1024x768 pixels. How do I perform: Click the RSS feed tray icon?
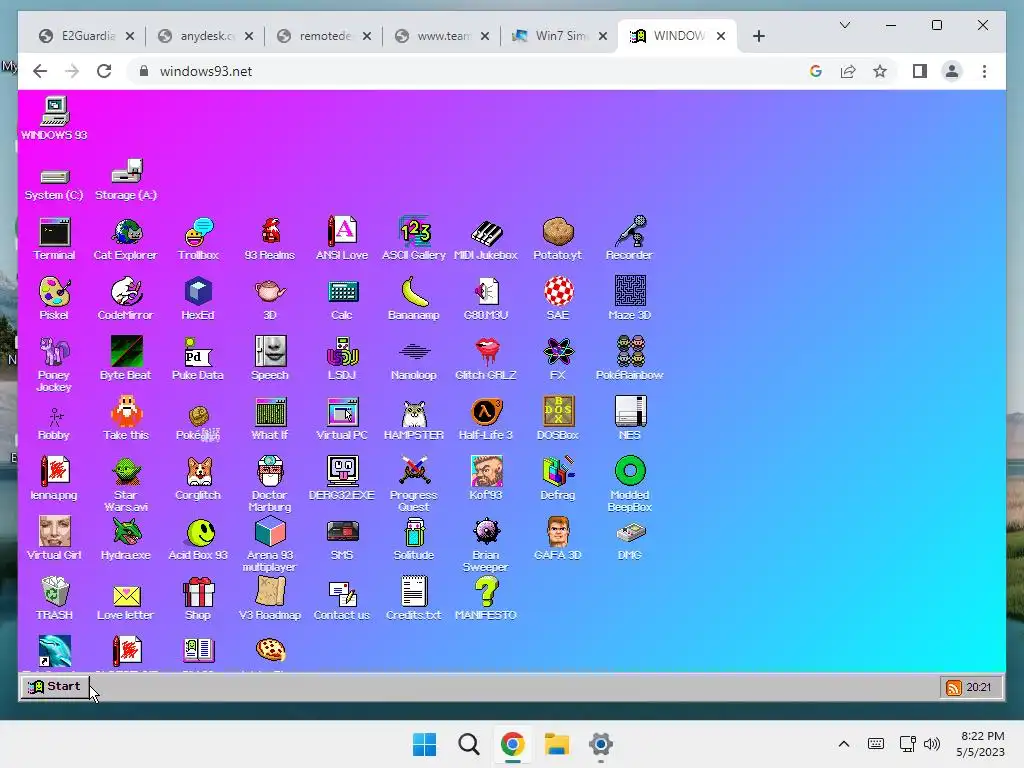[x=953, y=688]
